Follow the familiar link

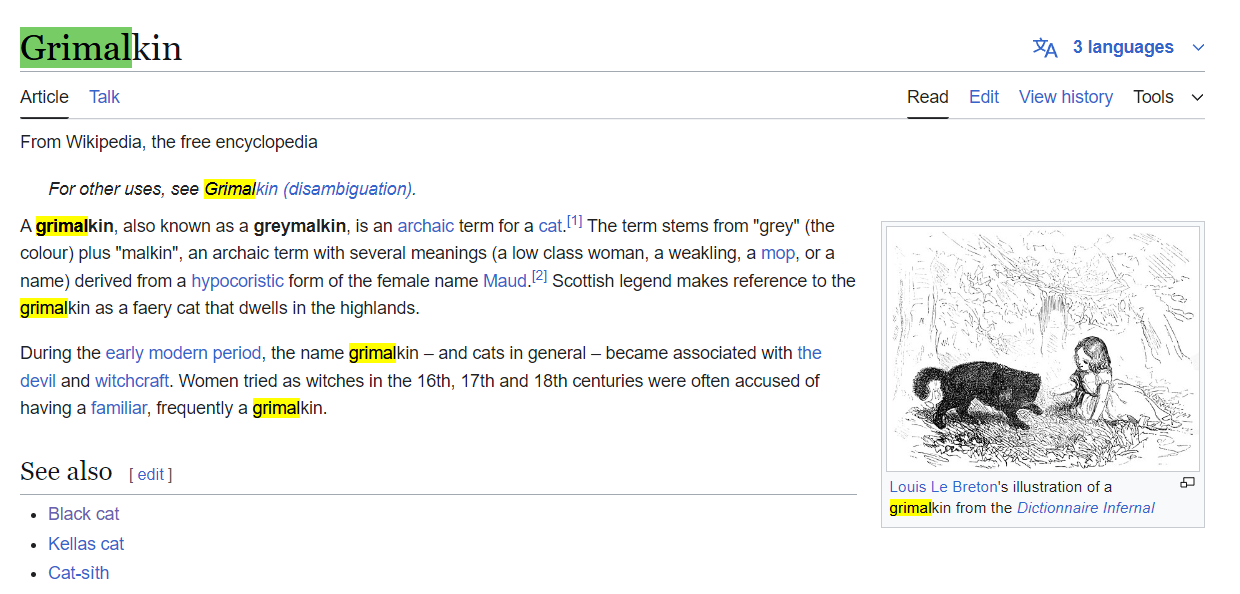(x=118, y=408)
